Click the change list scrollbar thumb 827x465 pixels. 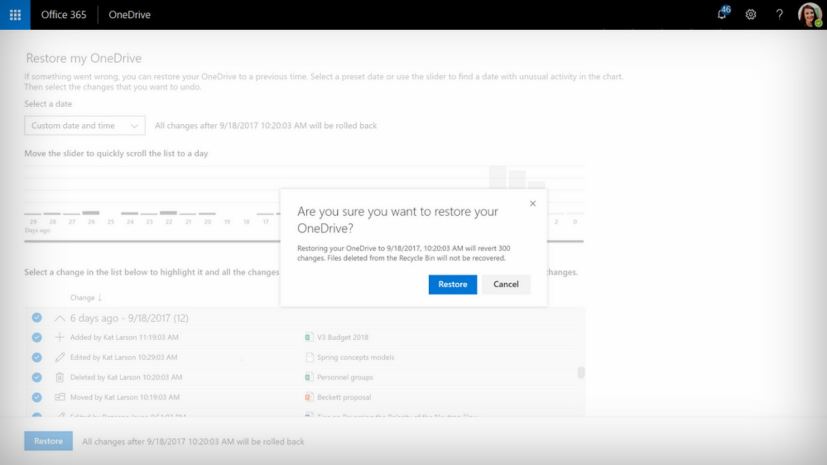[x=581, y=372]
